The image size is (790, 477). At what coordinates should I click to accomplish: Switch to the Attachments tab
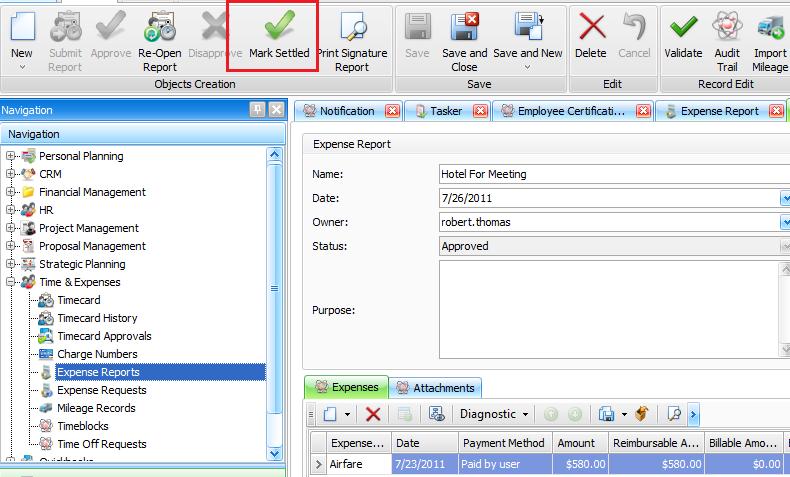(435, 387)
